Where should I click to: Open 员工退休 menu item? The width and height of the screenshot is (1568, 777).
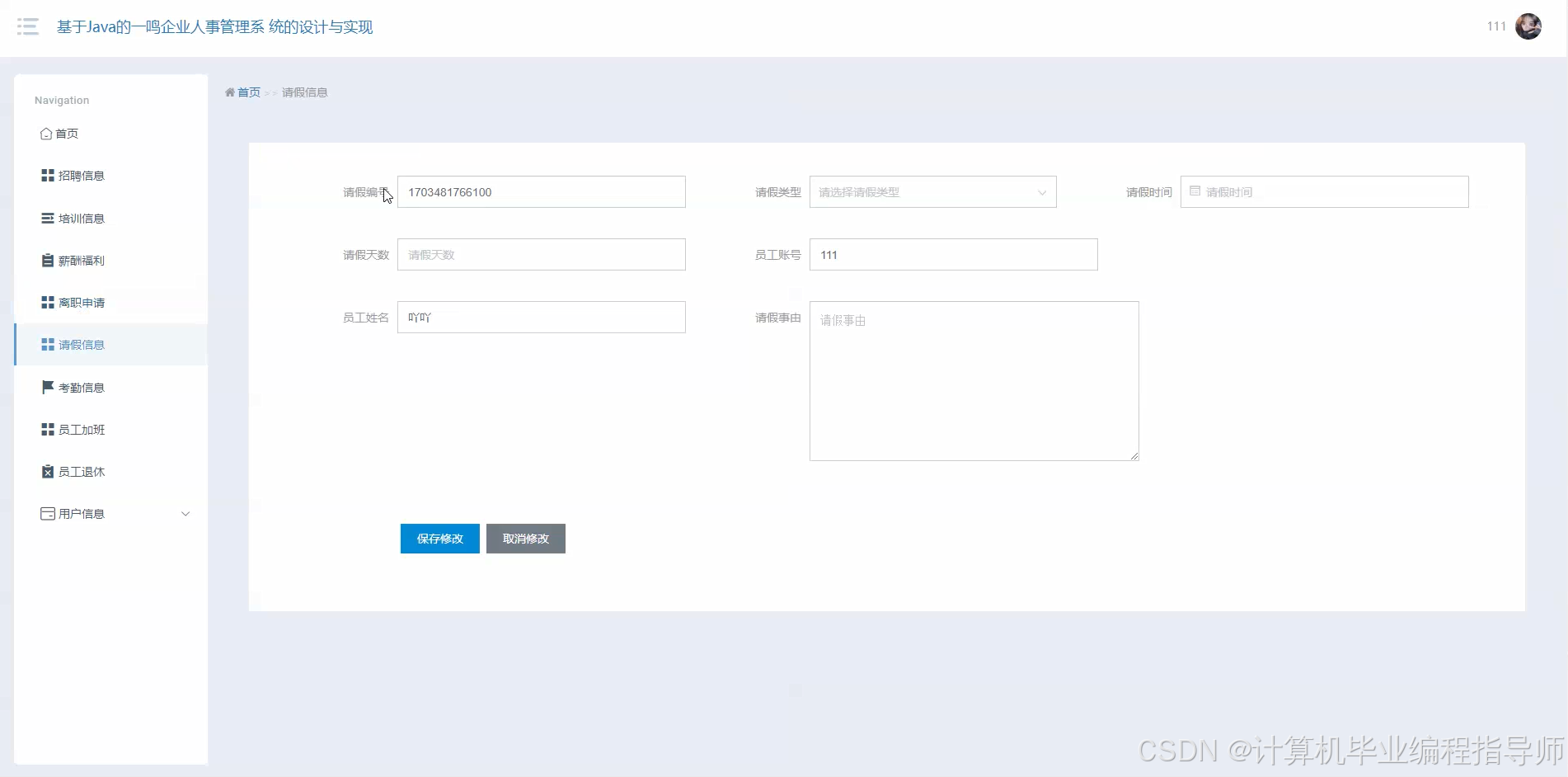point(110,472)
